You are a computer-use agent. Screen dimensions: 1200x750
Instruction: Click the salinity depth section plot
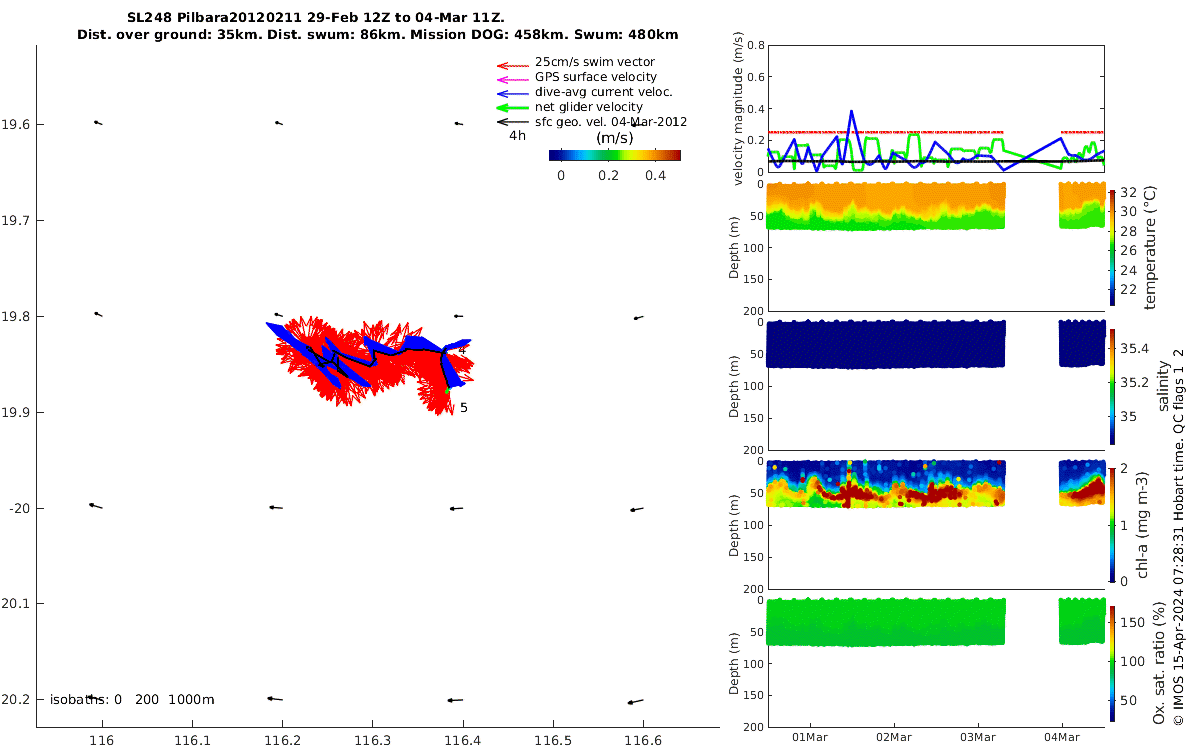coord(935,385)
